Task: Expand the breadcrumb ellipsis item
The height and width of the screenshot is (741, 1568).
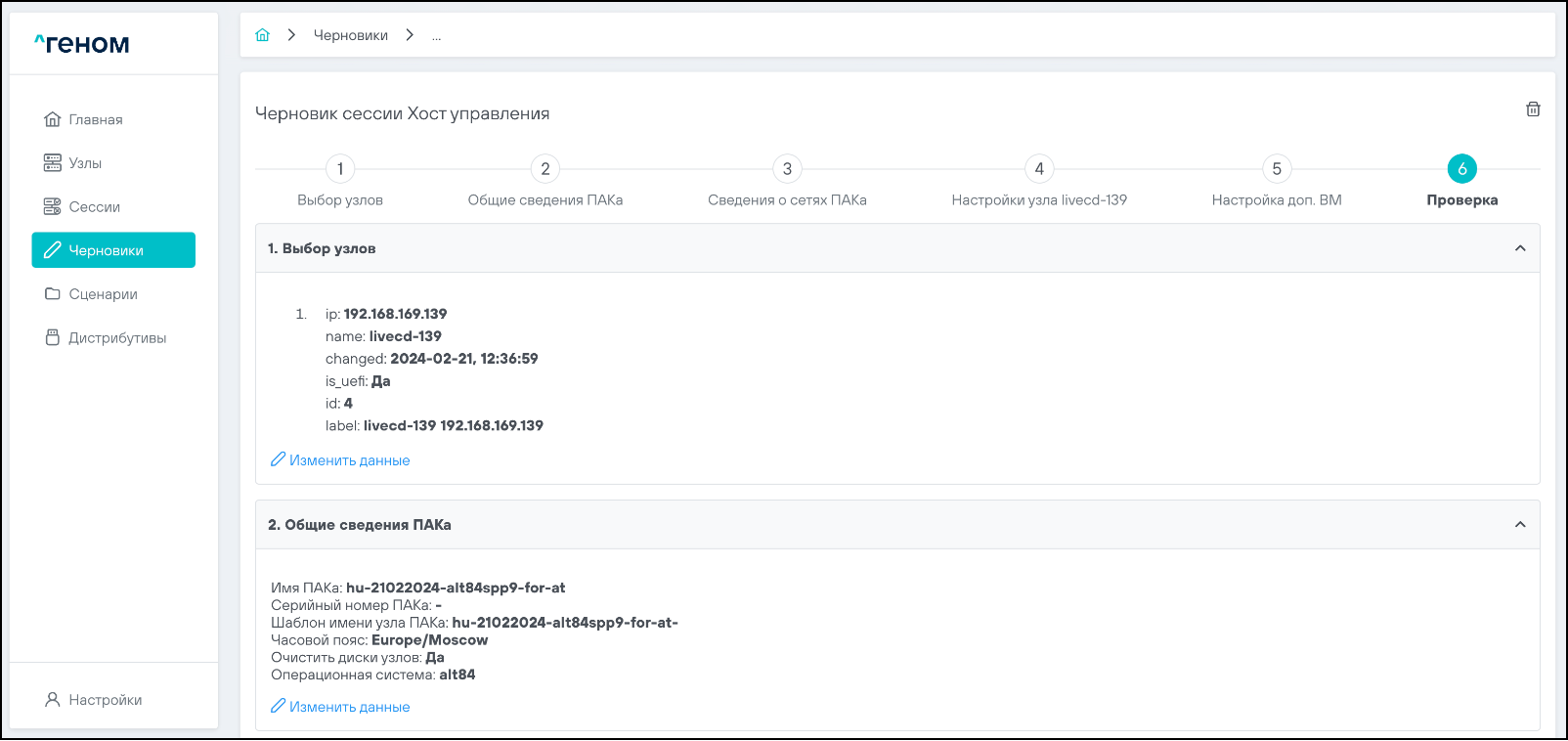Action: pyautogui.click(x=436, y=36)
